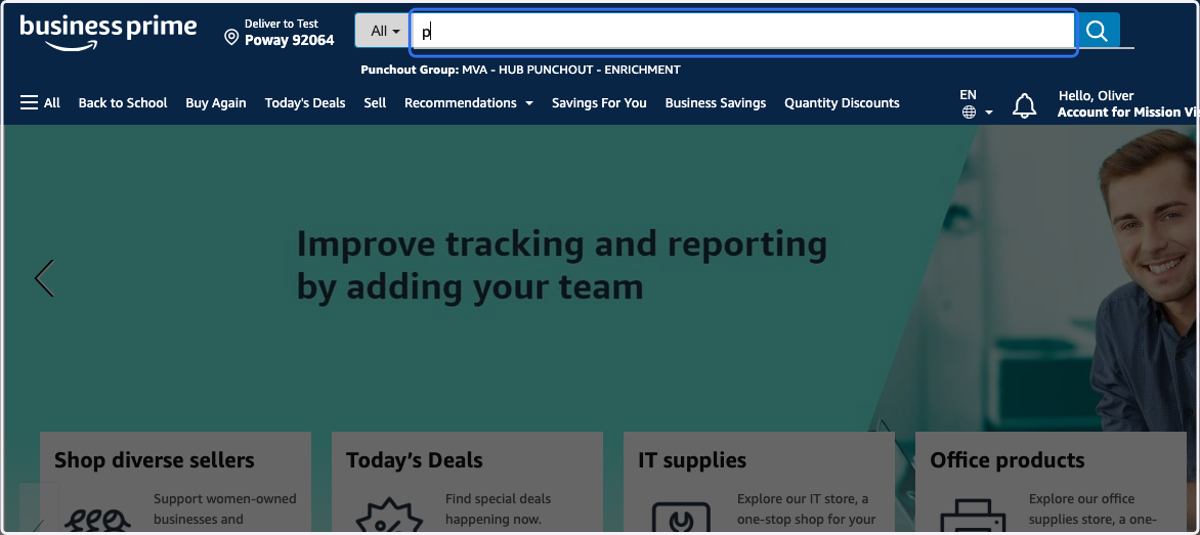Open the All search category dropdown
Screen dimensions: 1200x535
[x=383, y=31]
